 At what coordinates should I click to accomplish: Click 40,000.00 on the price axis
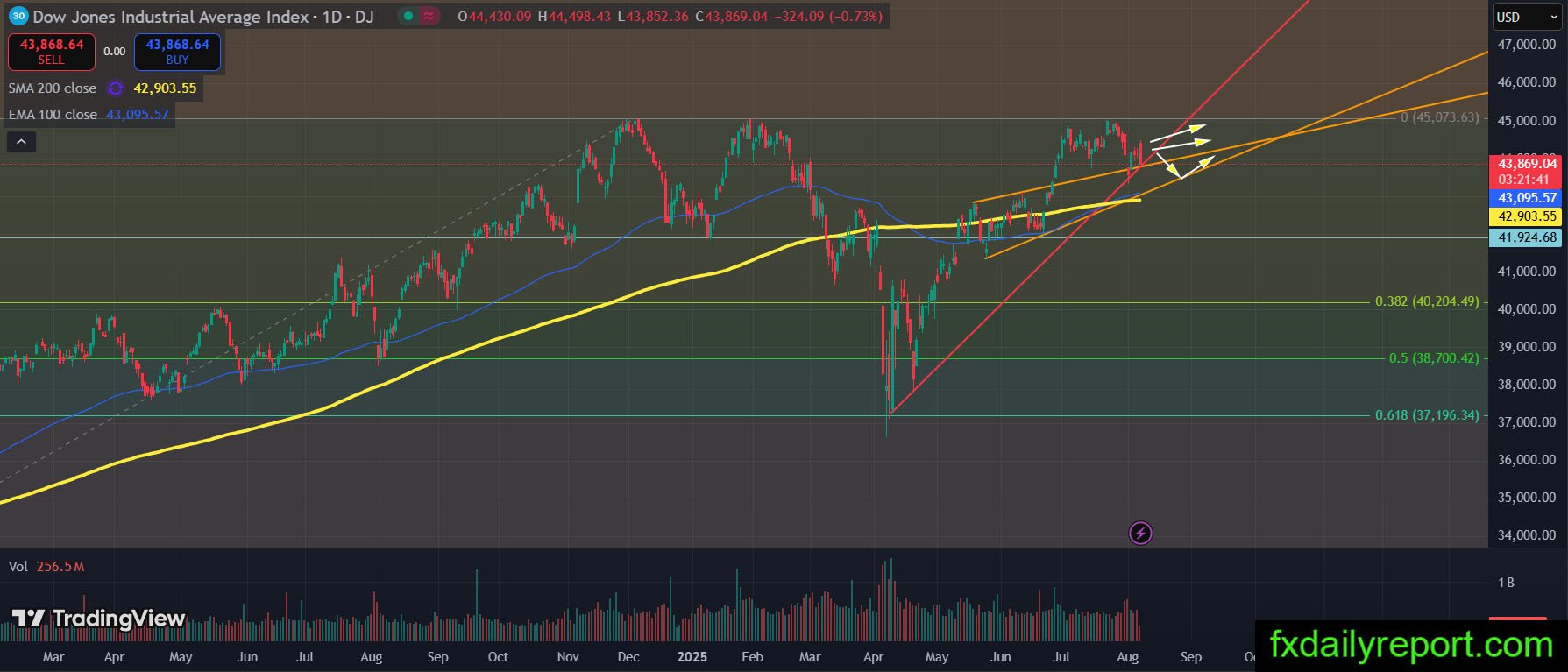point(1527,309)
